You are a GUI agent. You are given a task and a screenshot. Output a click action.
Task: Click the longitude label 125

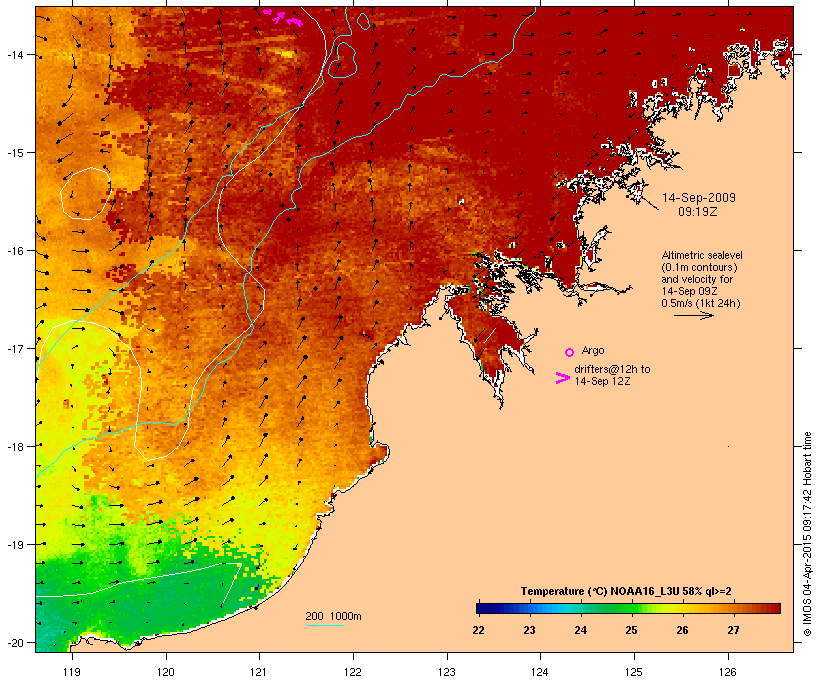point(634,672)
